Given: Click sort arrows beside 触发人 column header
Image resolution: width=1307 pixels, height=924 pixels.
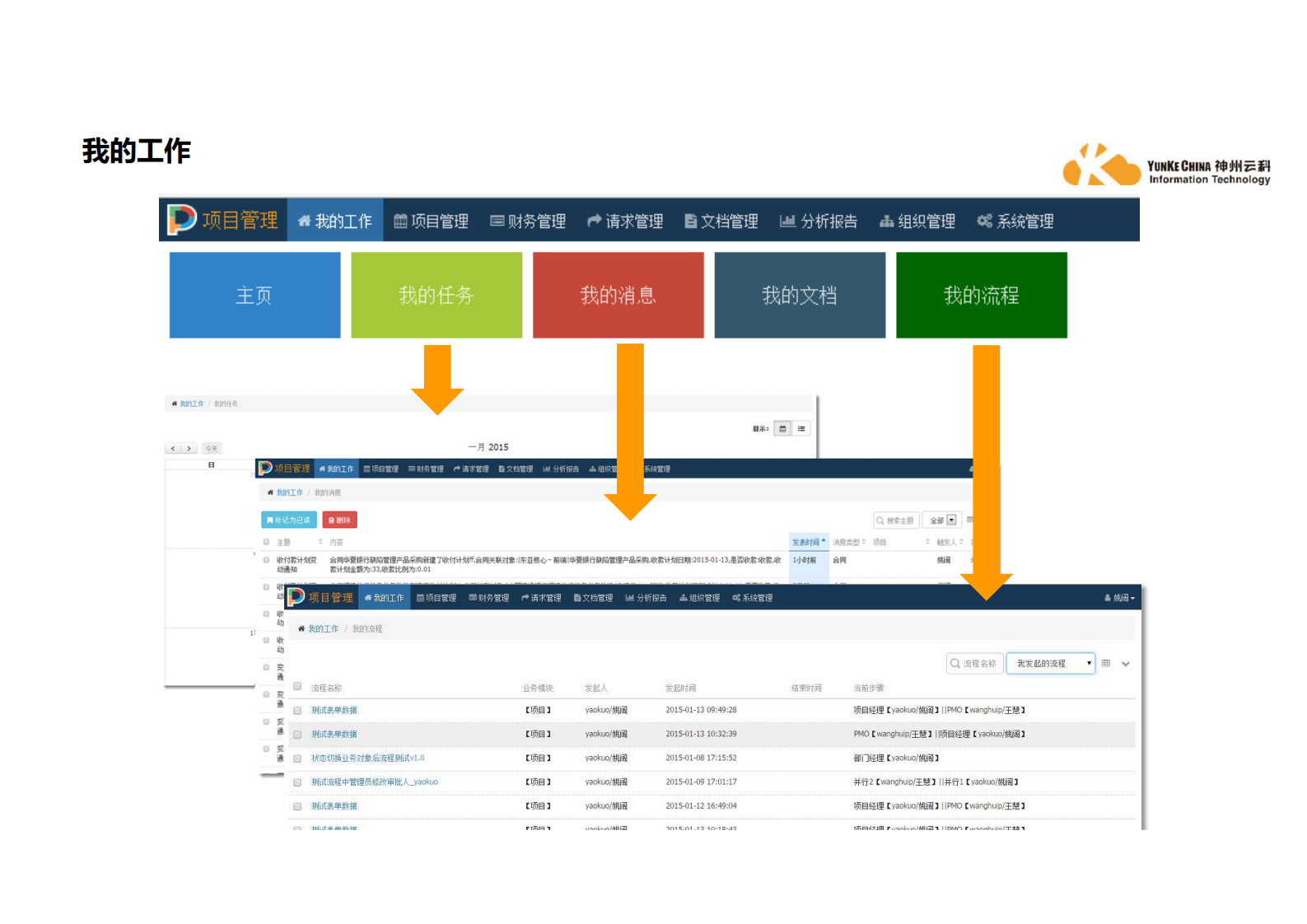Looking at the screenshot, I should pos(961,542).
